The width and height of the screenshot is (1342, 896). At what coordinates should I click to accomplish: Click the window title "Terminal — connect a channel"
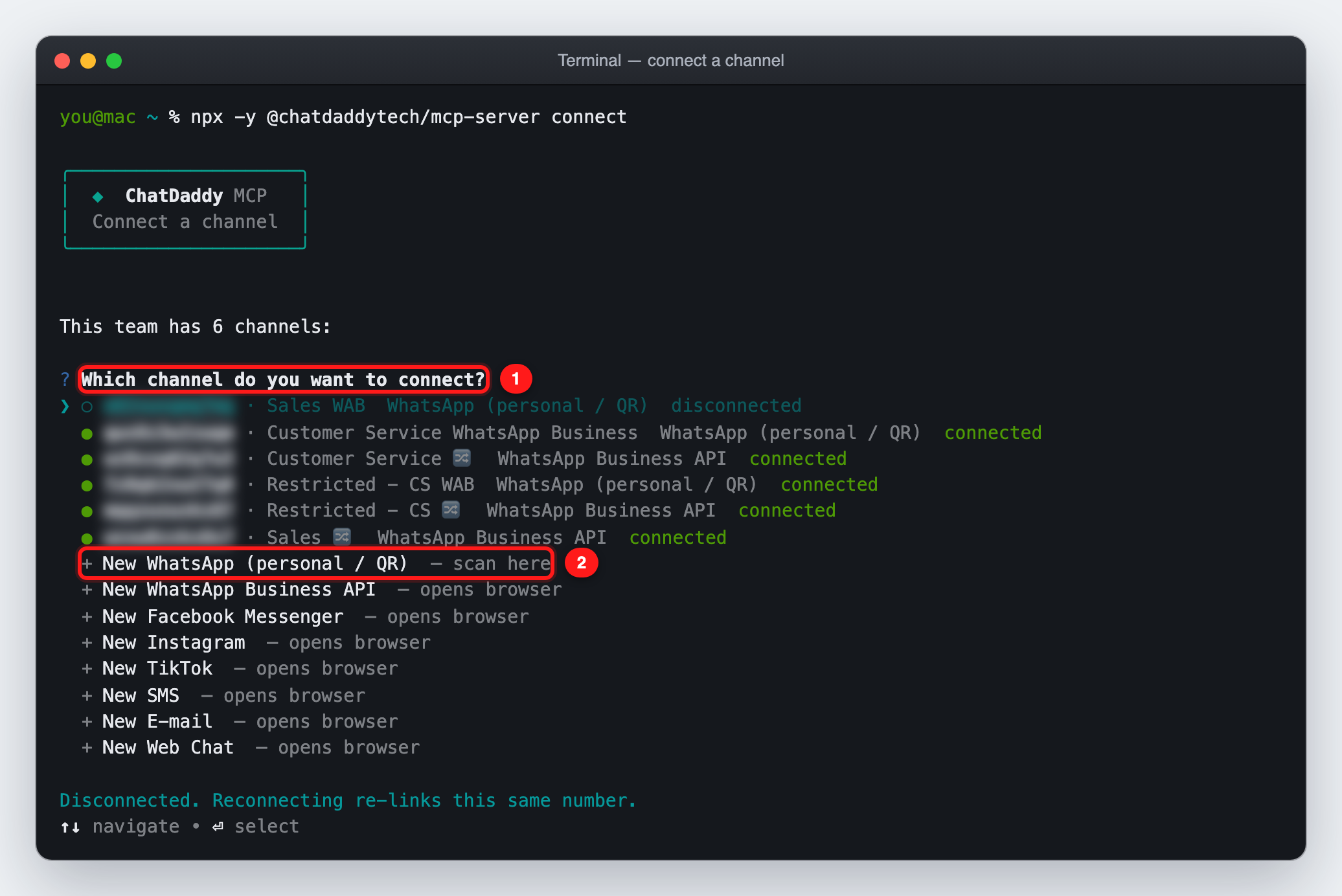click(x=671, y=60)
